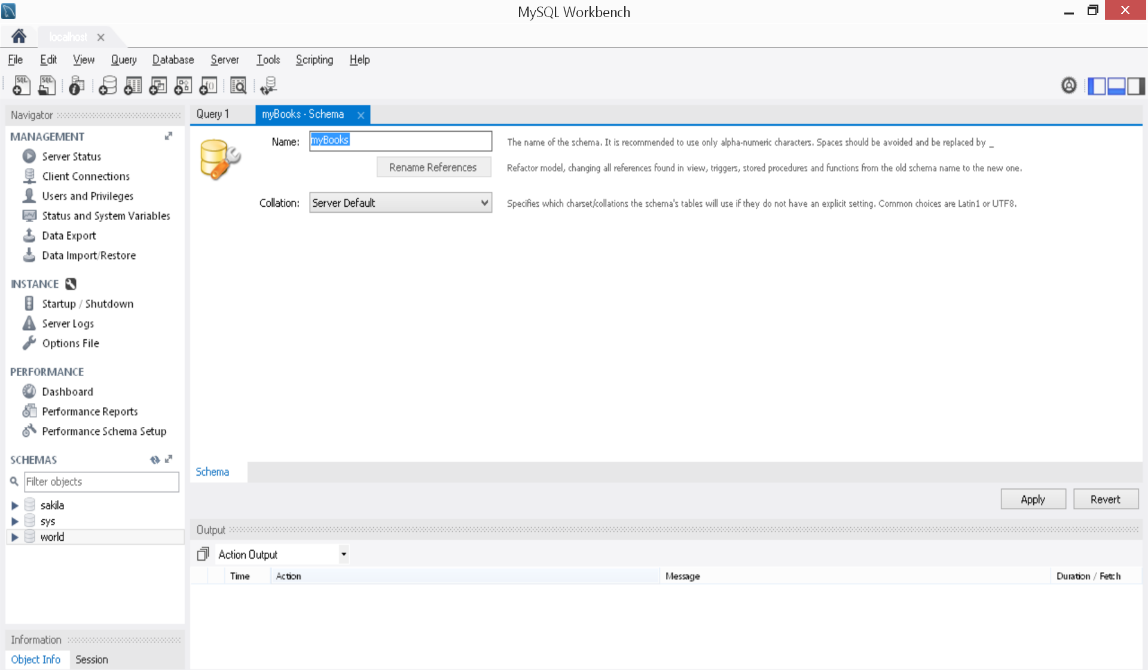Open Server Status icon in Navigator
This screenshot has height=670, width=1148.
(29, 156)
